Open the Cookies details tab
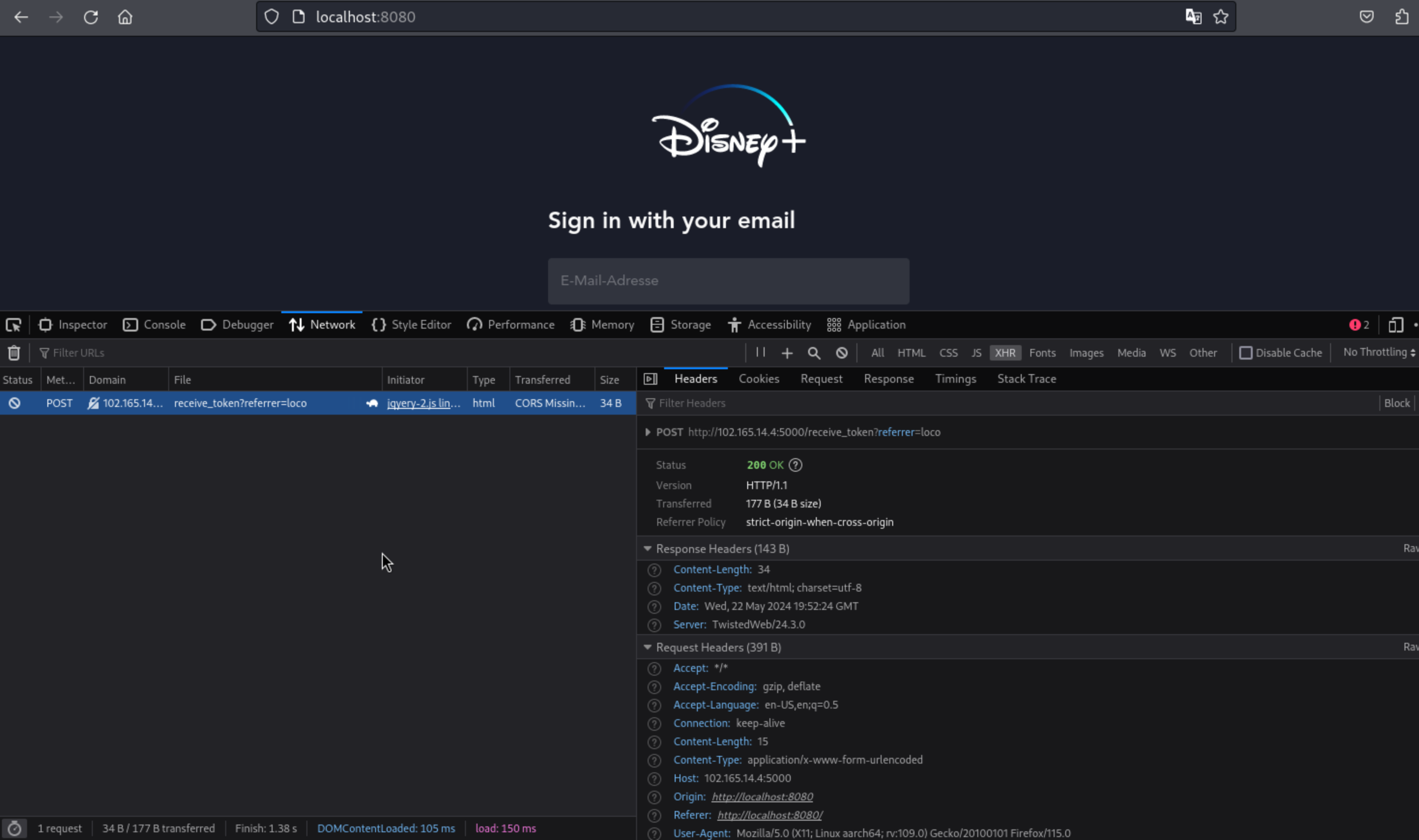 click(758, 379)
